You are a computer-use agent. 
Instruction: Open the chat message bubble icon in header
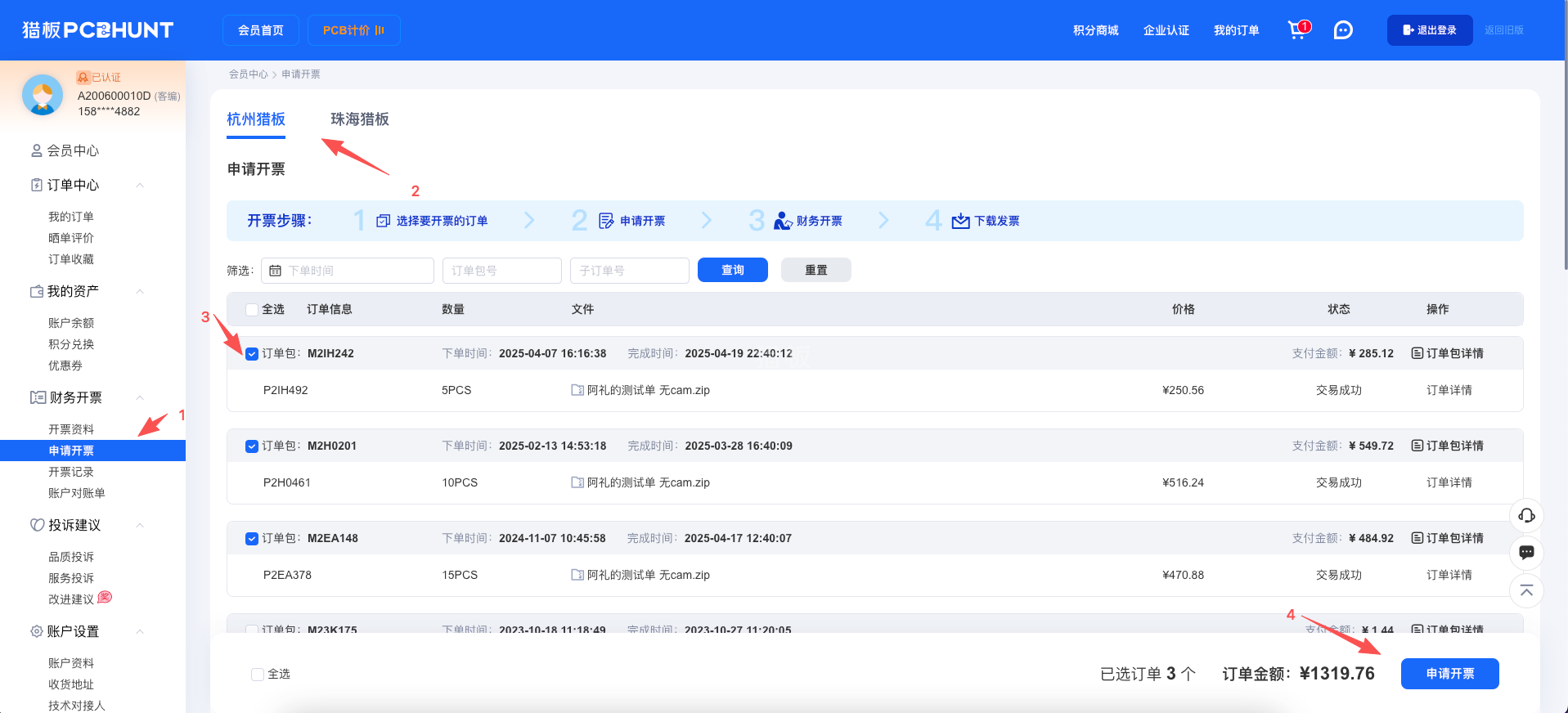tap(1343, 30)
